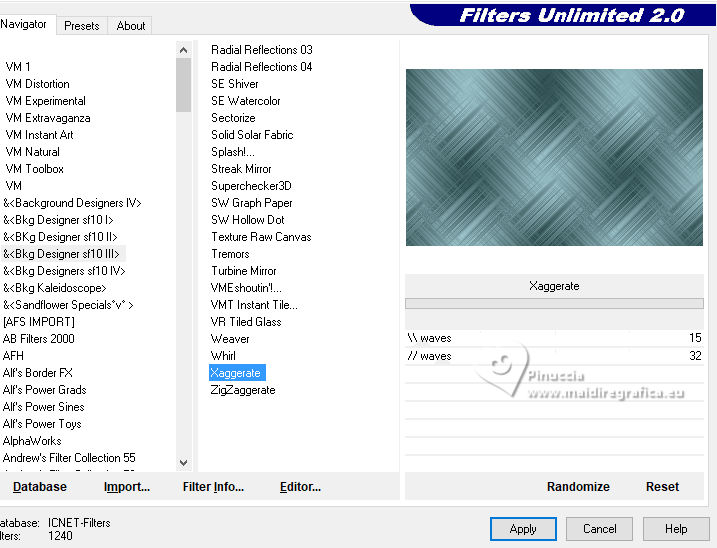Select &<Bkg Designer sf10 I> category
717x548 pixels.
58,220
